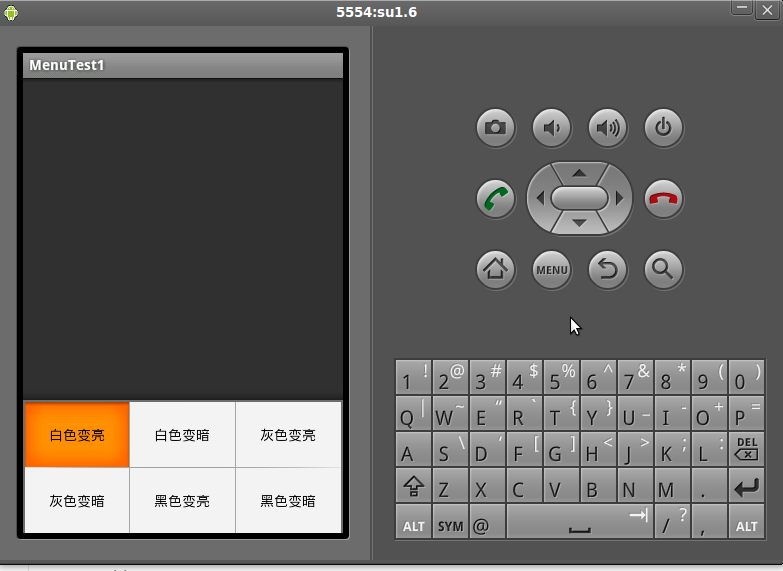Click the MENU hardware button

[x=551, y=270]
